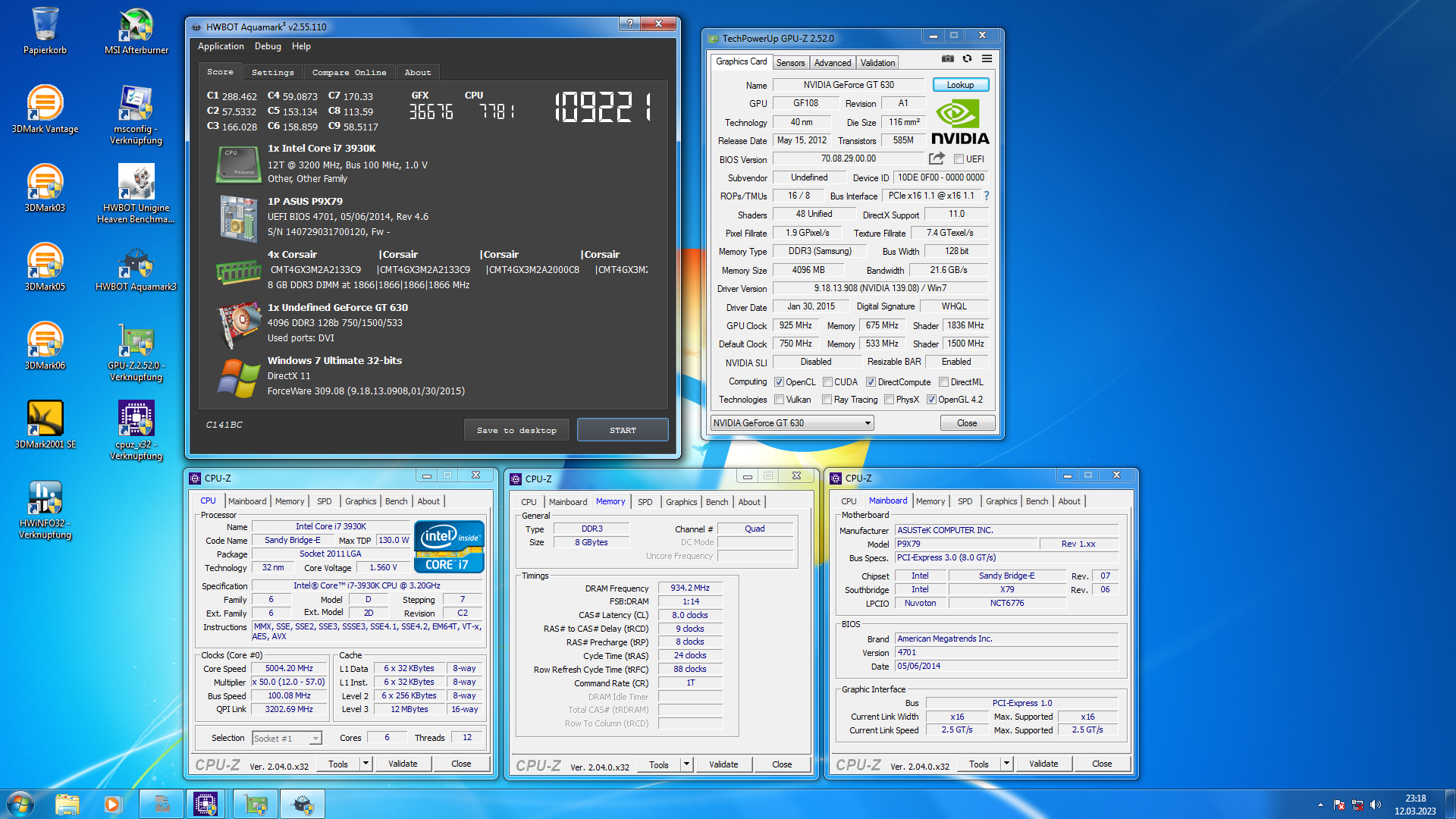
Task: Open NVIDIA GeForce GT 630 GPU dropdown
Action: pos(792,423)
